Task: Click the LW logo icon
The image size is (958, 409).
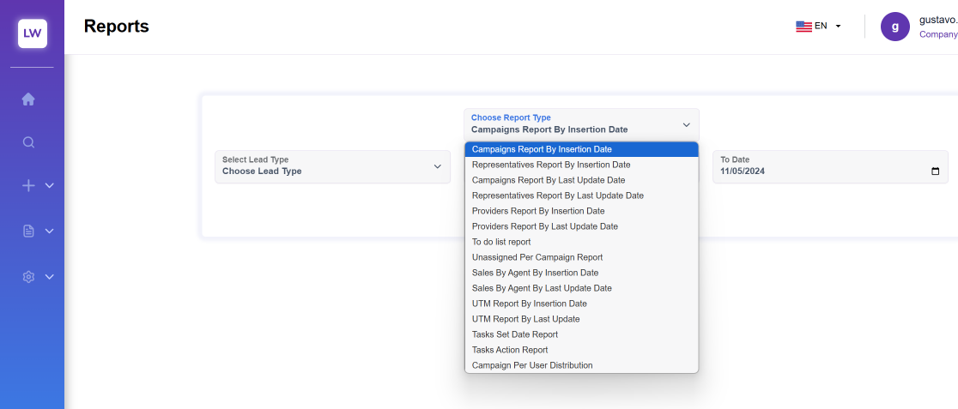Action: (x=32, y=33)
